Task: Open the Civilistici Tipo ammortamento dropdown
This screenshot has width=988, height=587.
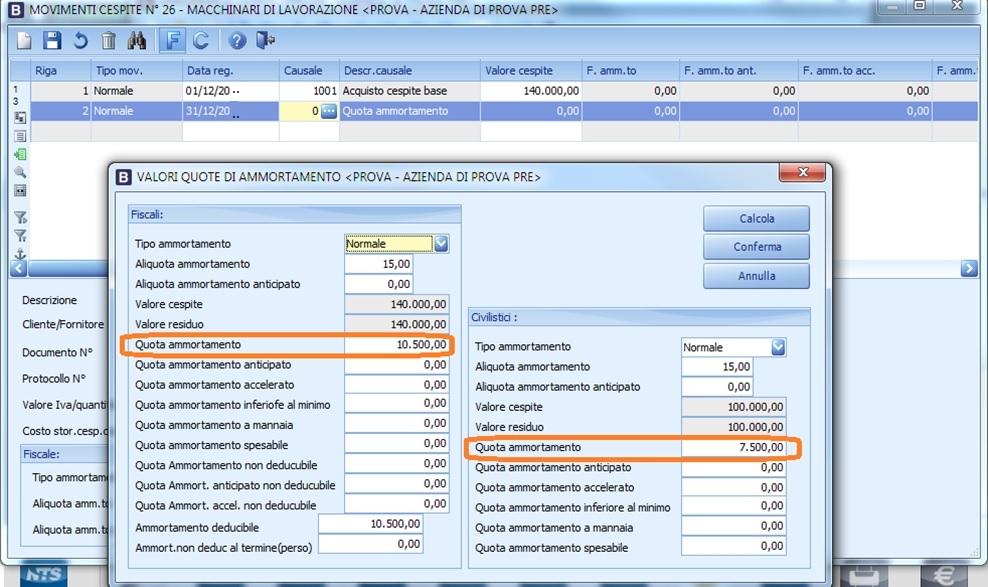Action: 778,347
